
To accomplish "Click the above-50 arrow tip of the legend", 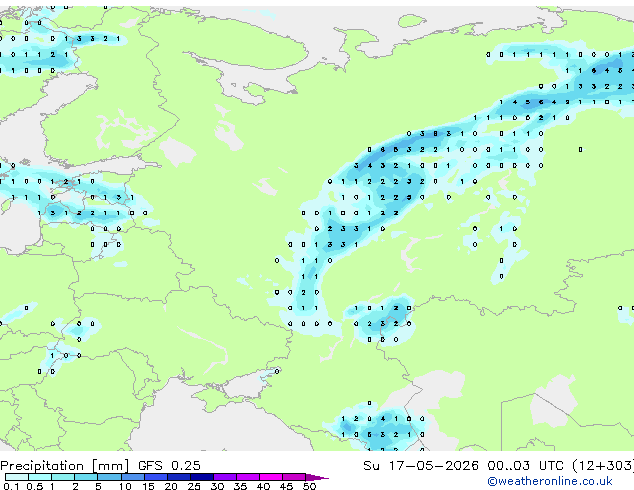I will (x=317, y=477).
